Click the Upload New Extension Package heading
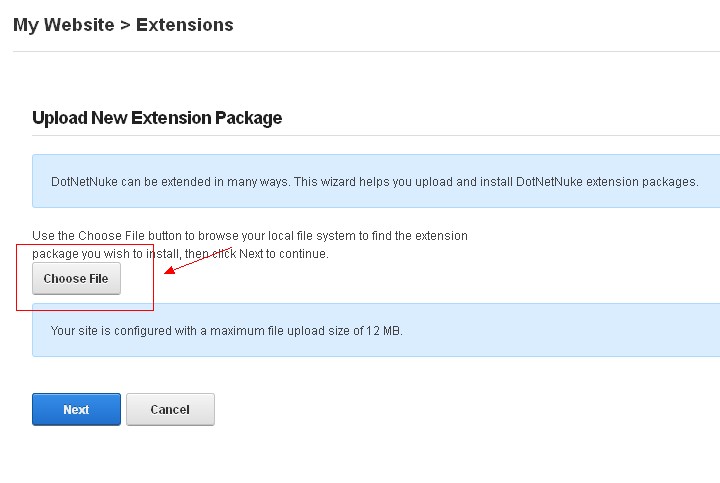 coord(157,118)
